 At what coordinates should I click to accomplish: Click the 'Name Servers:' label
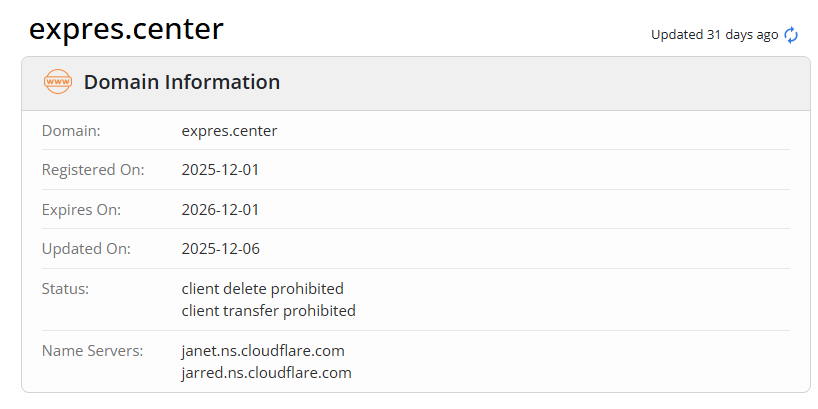[x=93, y=351]
